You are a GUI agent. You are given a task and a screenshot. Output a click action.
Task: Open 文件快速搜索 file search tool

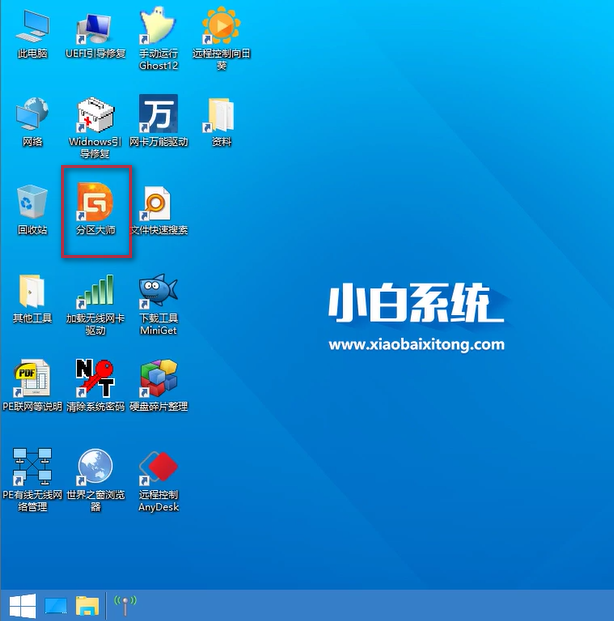point(157,203)
